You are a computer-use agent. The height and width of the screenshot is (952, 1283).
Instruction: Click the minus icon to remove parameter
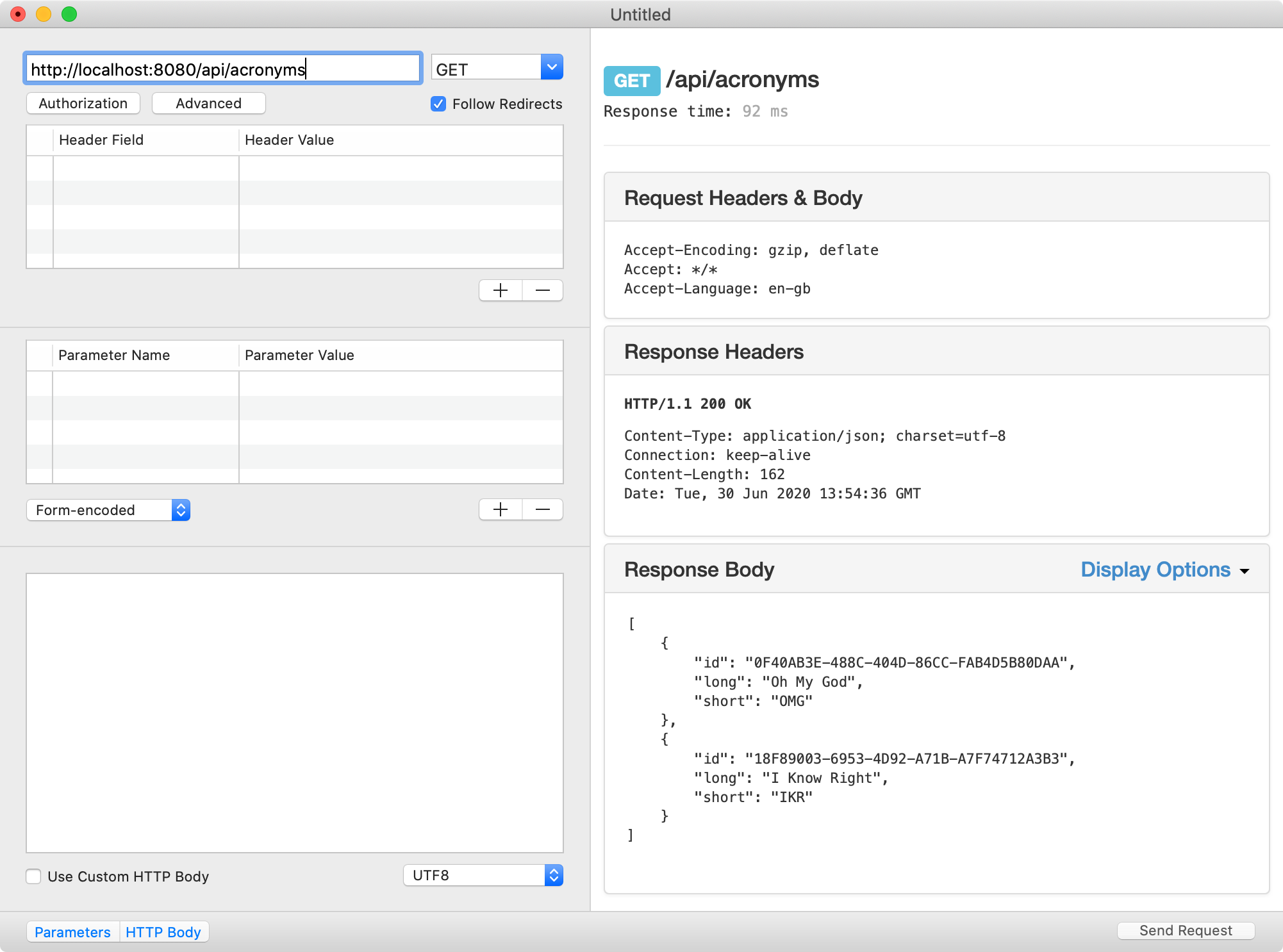543,510
